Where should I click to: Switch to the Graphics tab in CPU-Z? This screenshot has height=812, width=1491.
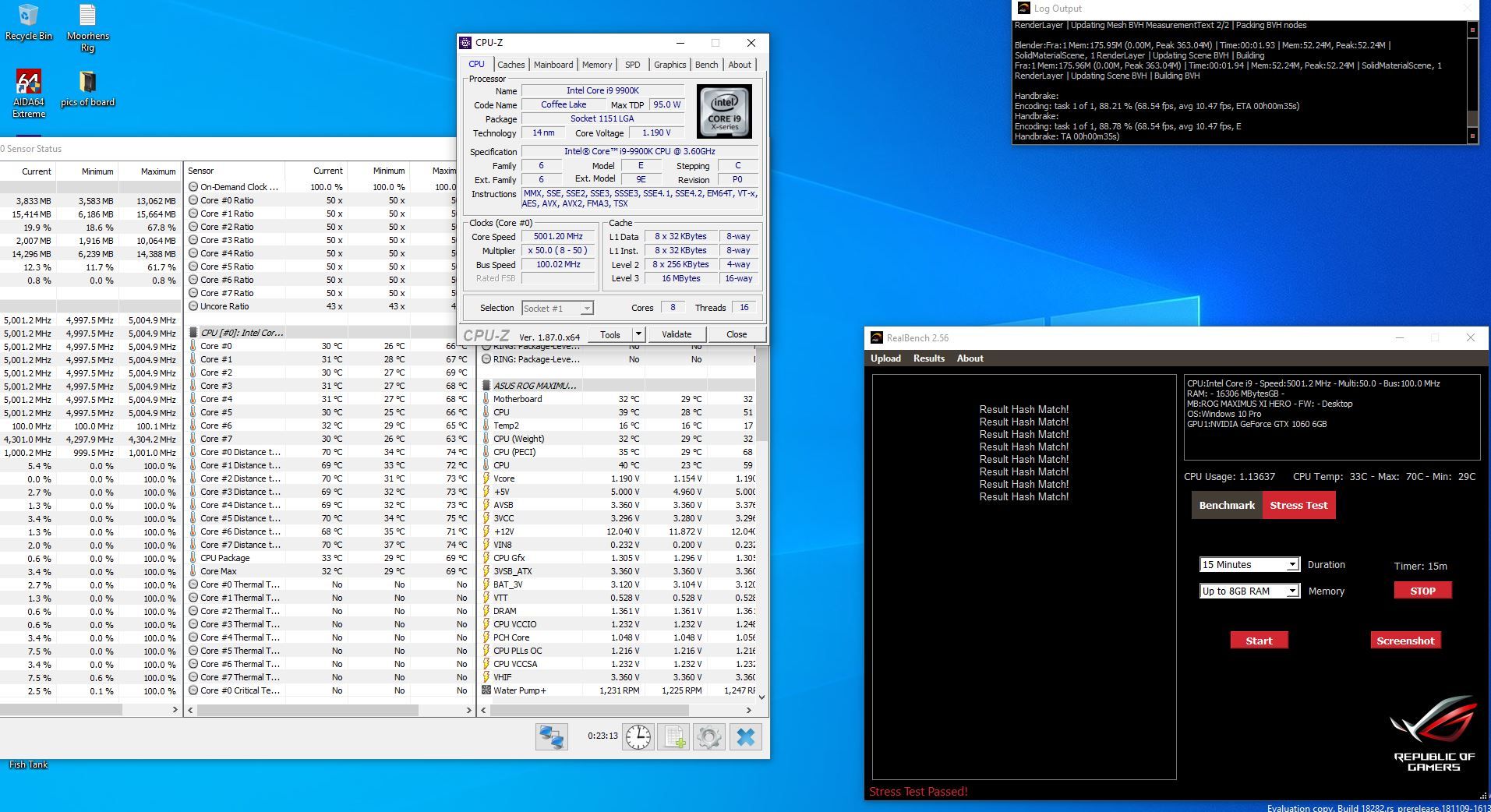[x=670, y=65]
